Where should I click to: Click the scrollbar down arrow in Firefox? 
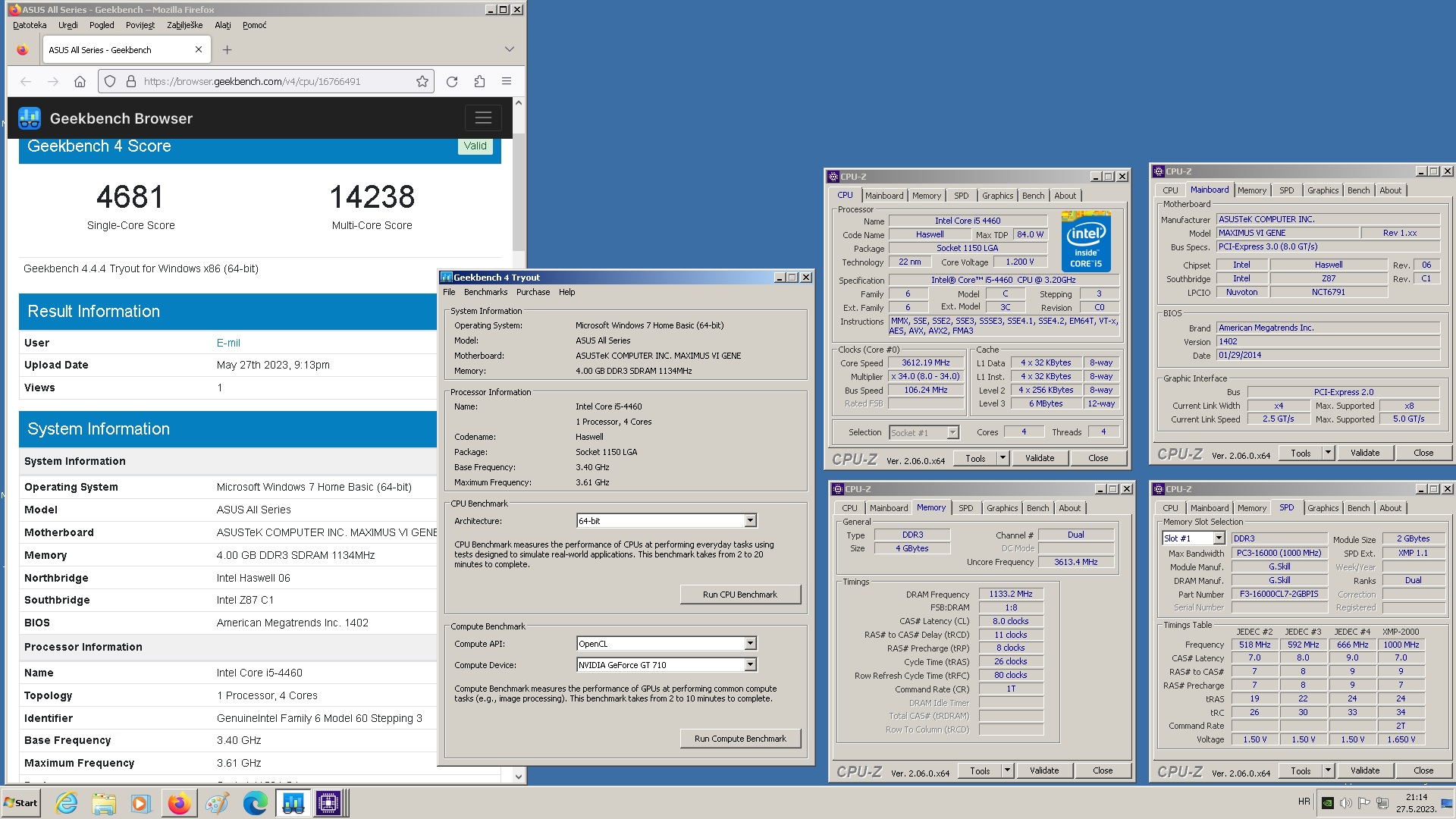pos(519,776)
